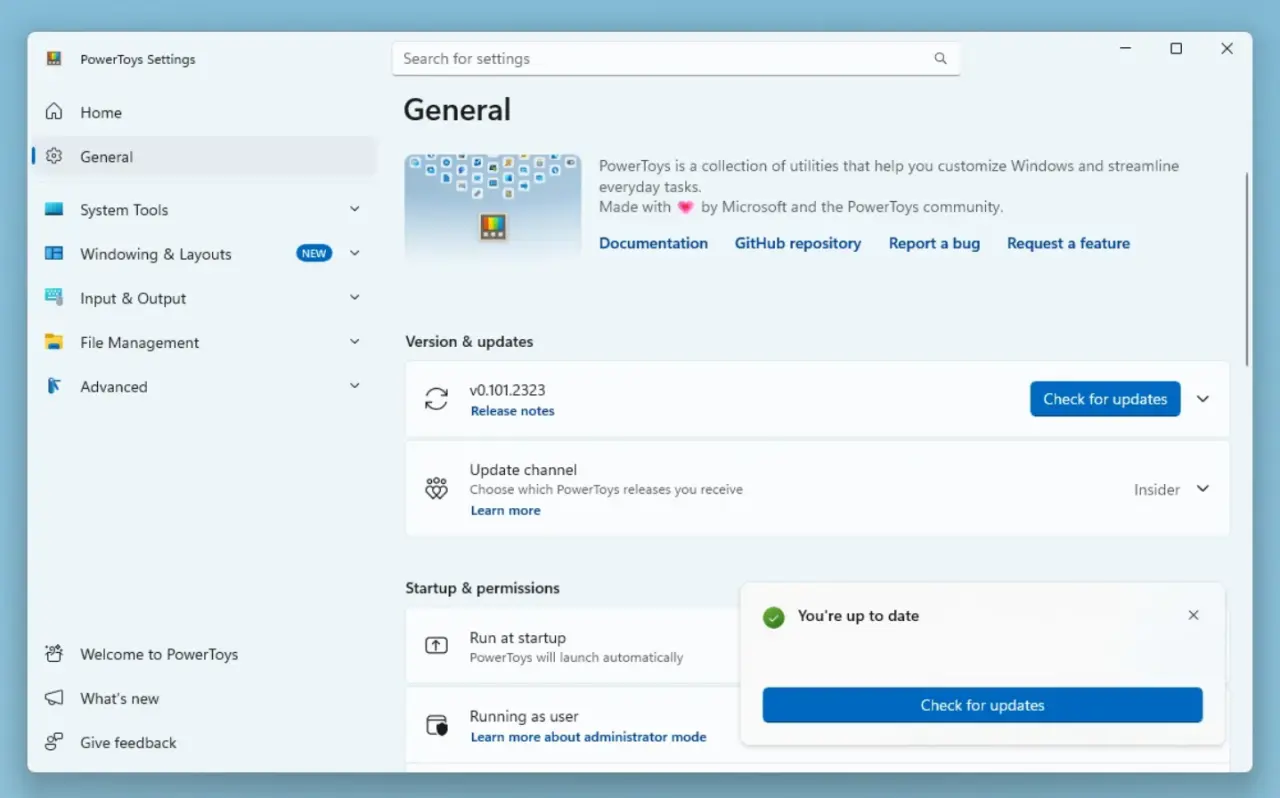Maximize the PowerToys Settings window
Screen dimensions: 1280x798
(x=1176, y=48)
